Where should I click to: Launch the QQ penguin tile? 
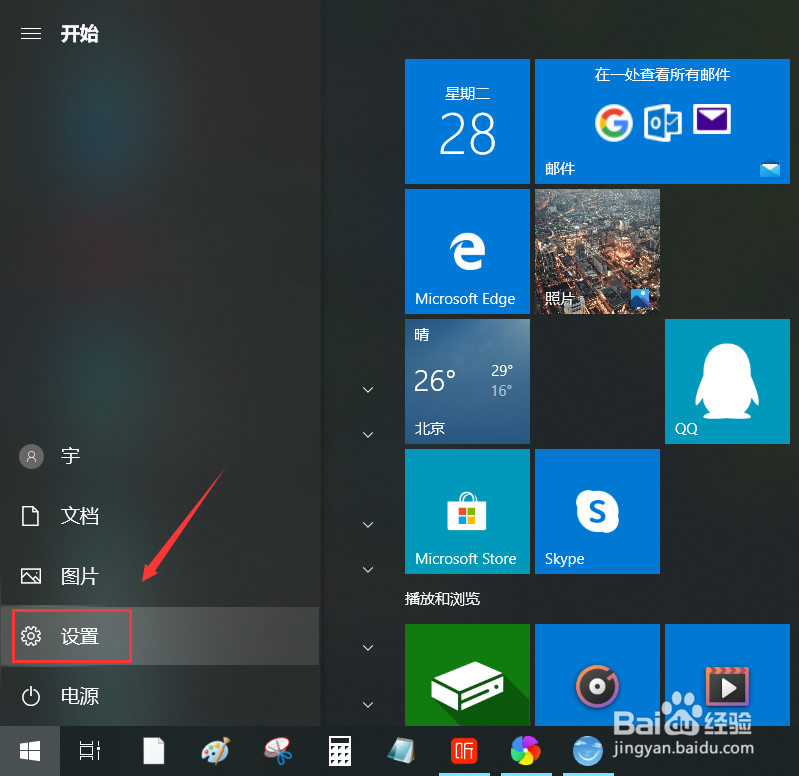pyautogui.click(x=727, y=382)
